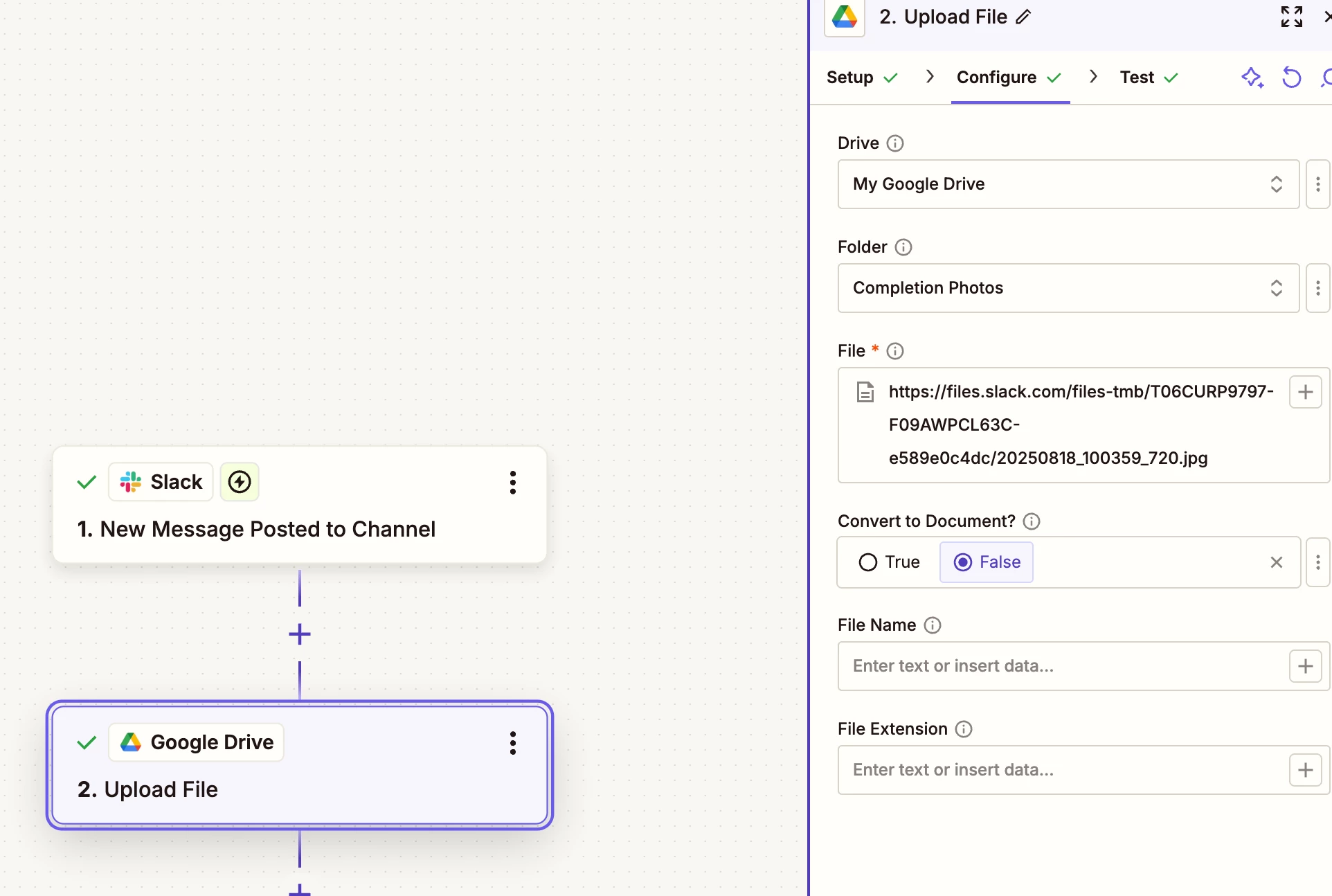Expand the step panel to full screen

(x=1292, y=17)
